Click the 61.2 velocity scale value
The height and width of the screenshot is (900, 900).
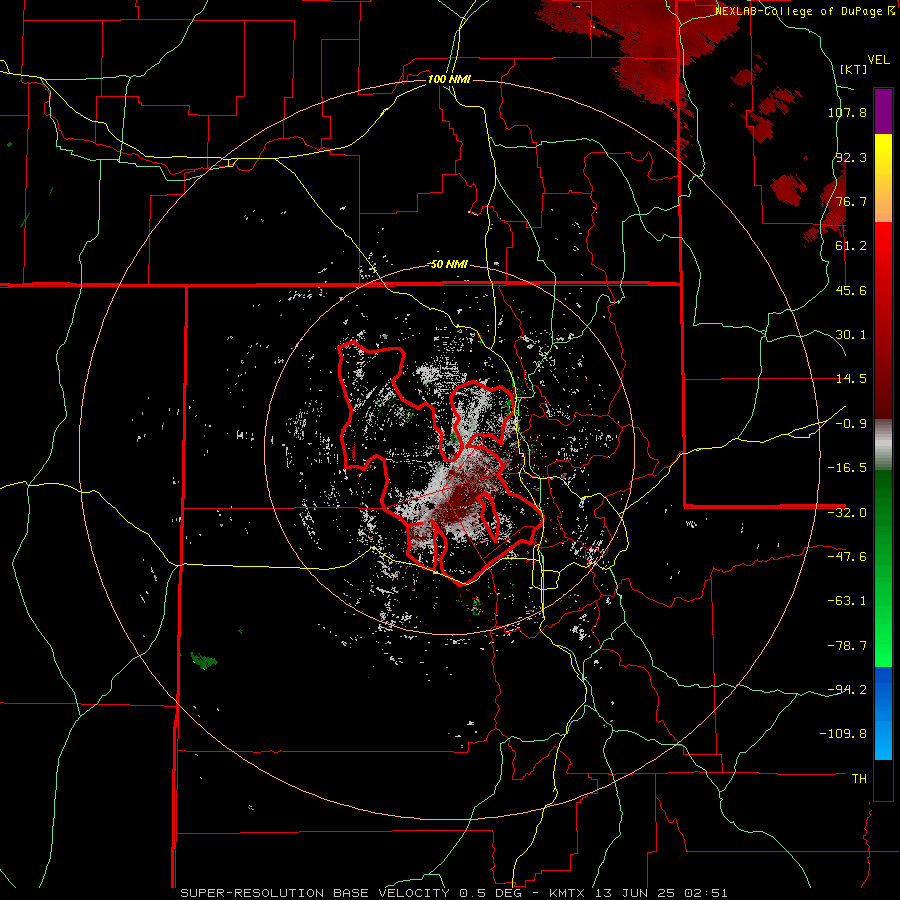(x=851, y=246)
